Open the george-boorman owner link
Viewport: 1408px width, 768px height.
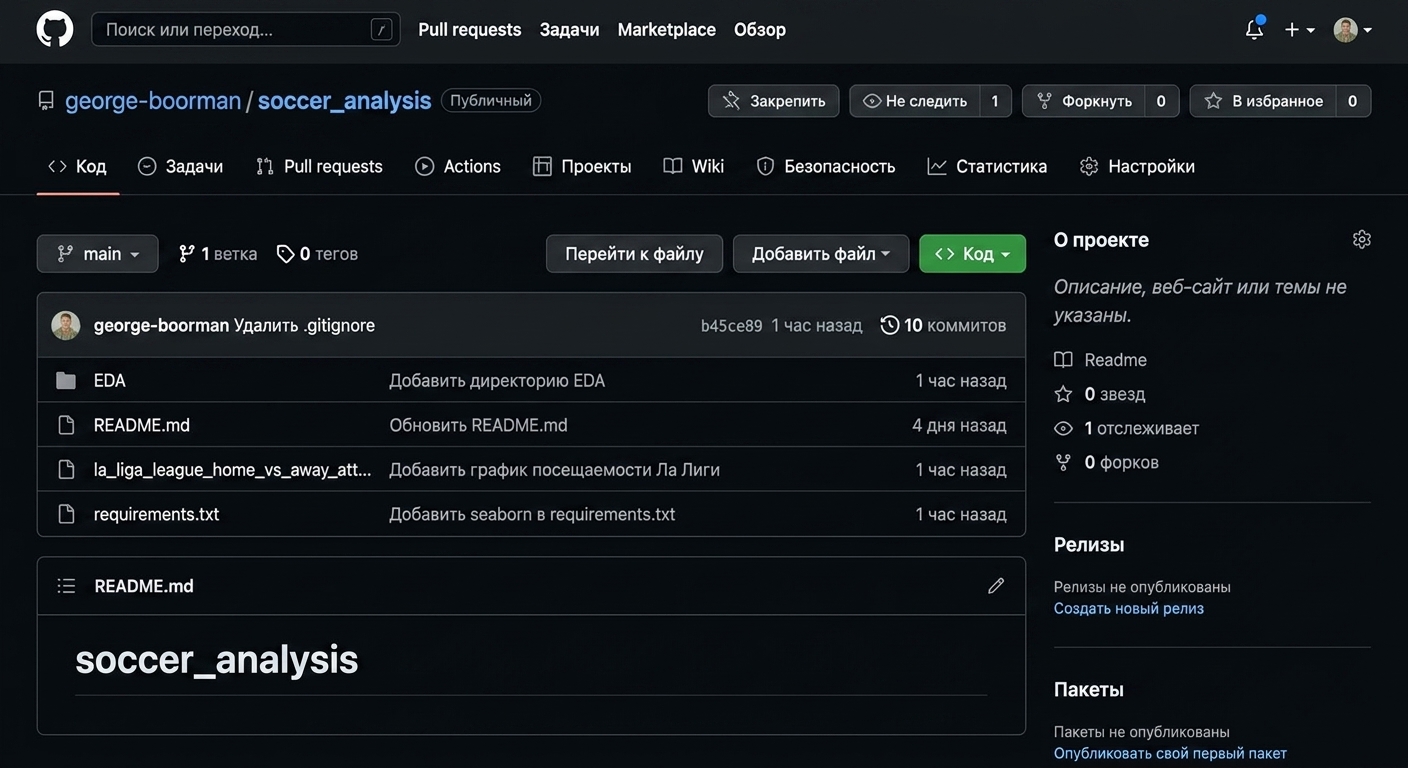tap(153, 101)
